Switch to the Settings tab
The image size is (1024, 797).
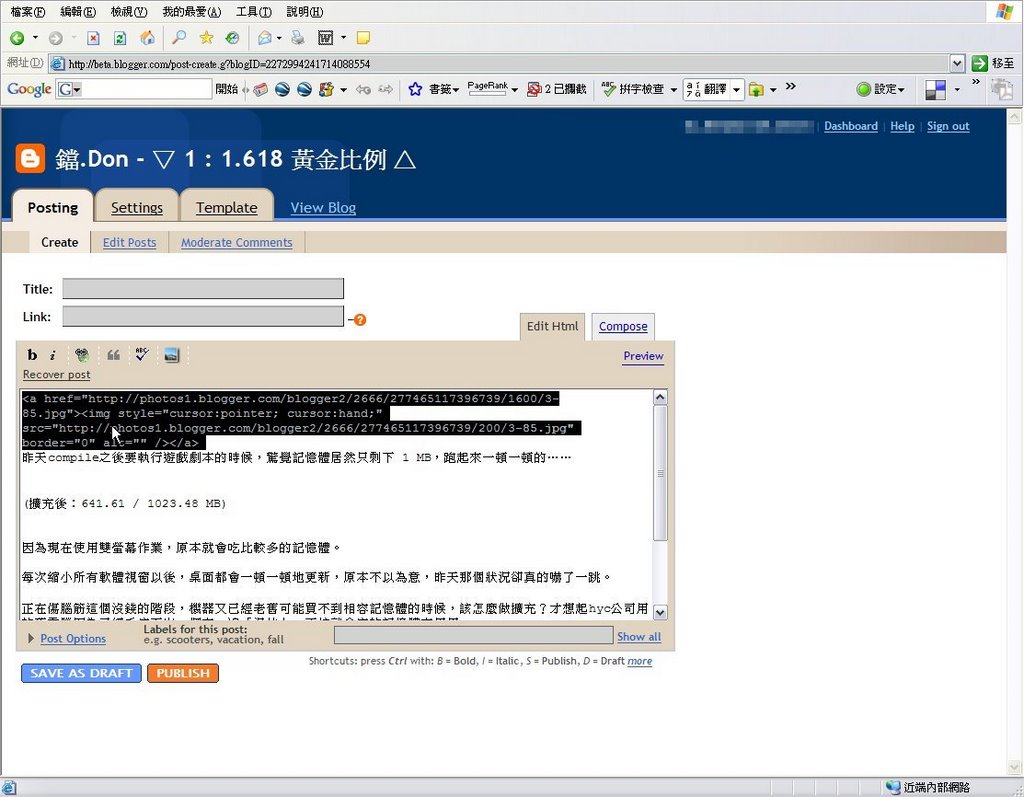pos(136,207)
